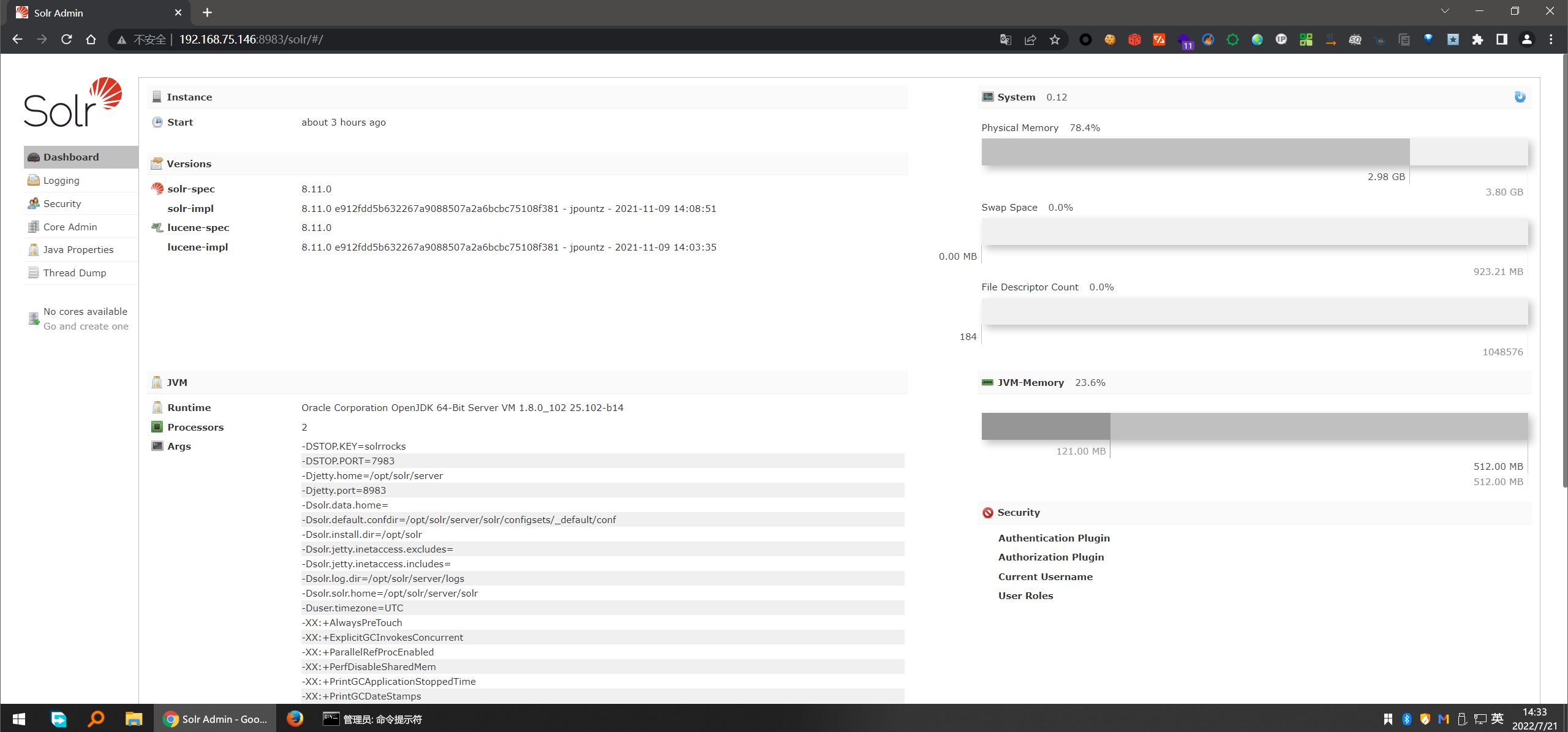Click 'No cores available' text
The width and height of the screenshot is (1568, 732).
[85, 311]
